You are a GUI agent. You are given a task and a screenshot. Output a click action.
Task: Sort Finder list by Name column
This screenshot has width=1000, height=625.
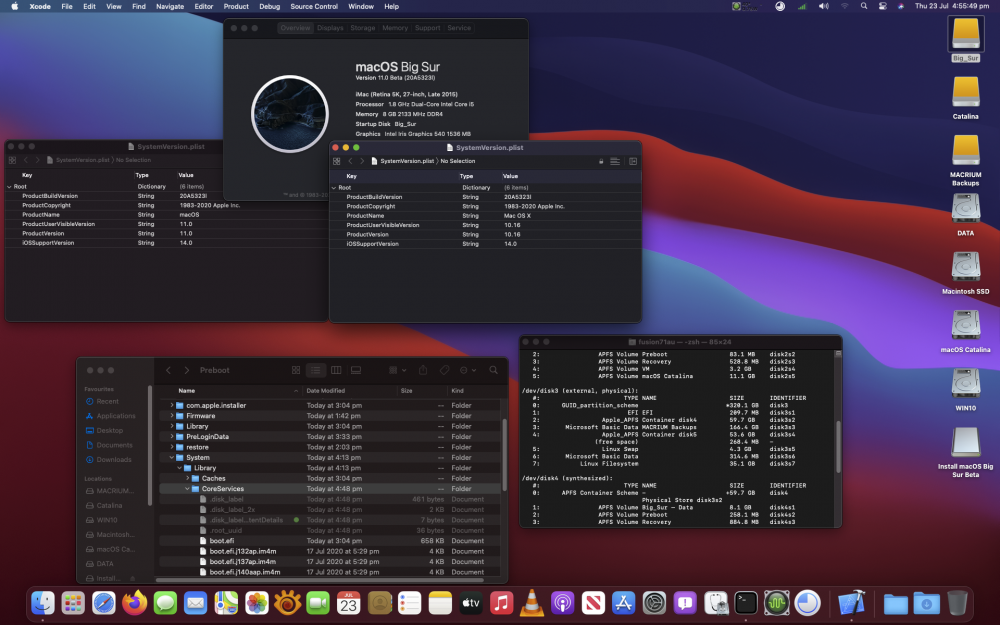point(187,390)
